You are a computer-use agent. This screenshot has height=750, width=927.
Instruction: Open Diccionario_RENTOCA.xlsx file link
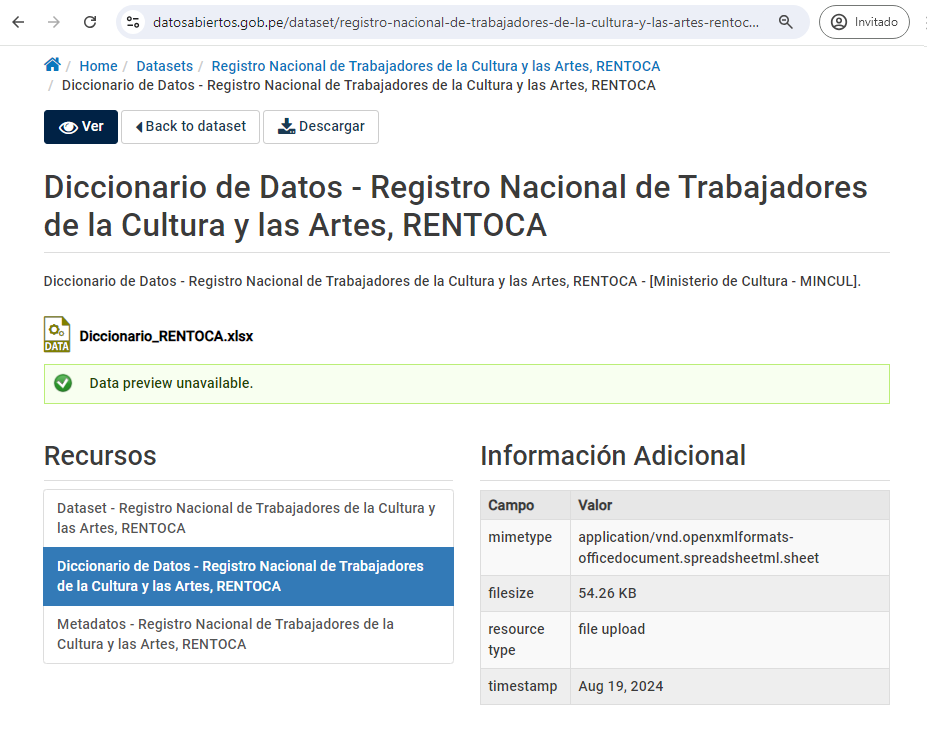tap(166, 336)
